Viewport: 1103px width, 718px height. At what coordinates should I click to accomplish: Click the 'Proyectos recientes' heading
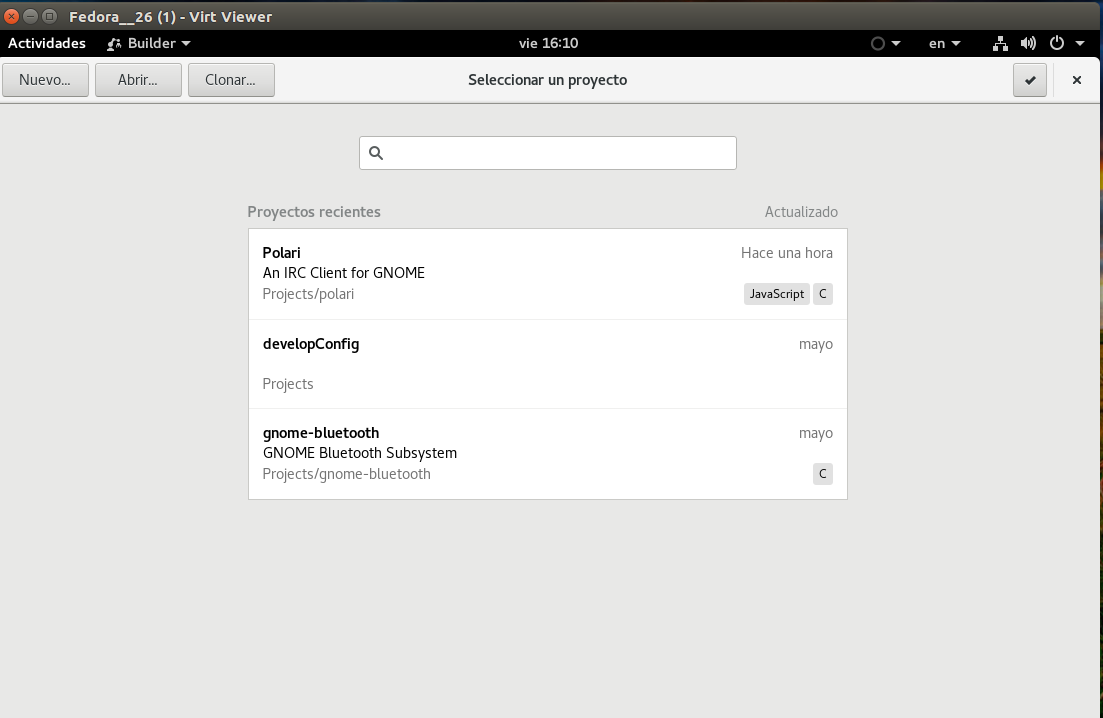(314, 212)
